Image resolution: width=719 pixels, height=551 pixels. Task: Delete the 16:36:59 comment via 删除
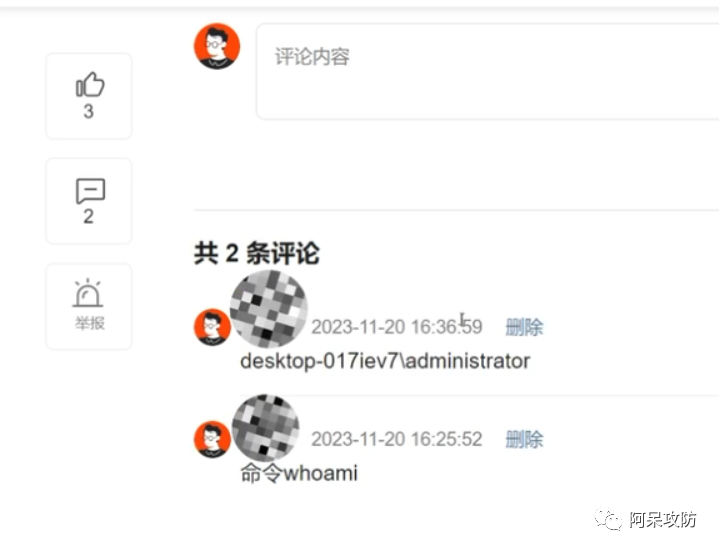[x=524, y=327]
